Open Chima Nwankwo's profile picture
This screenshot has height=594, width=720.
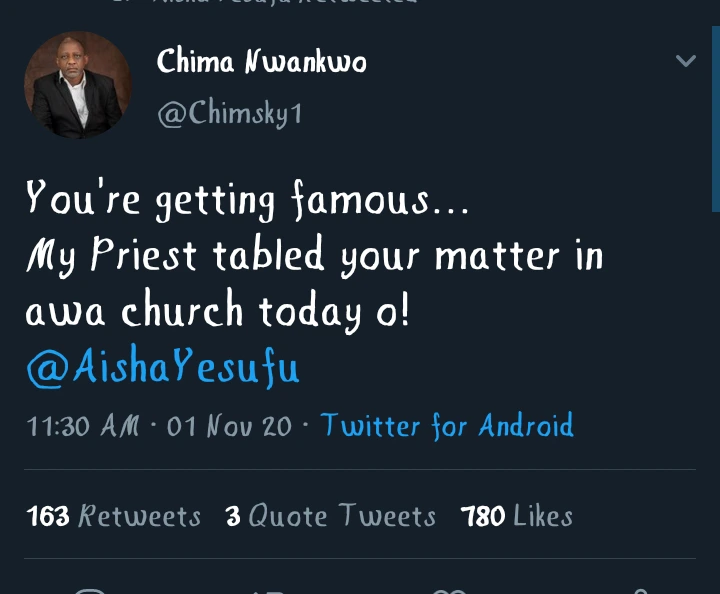[x=77, y=84]
